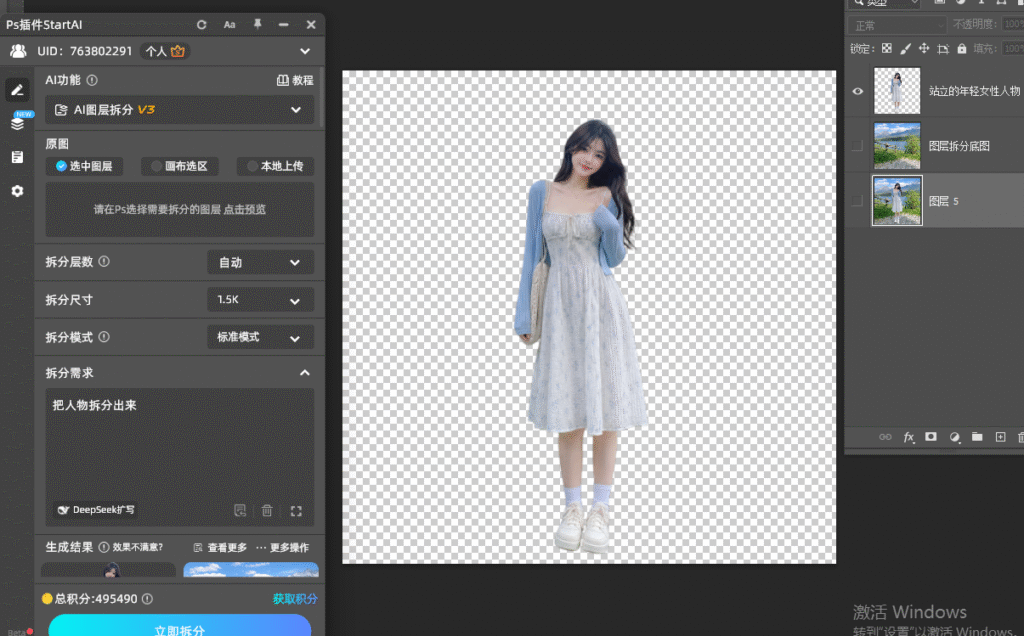Viewport: 1024px width, 636px height.
Task: Open the 拆分尺寸 dropdown set to 1.5K
Action: [x=260, y=300]
